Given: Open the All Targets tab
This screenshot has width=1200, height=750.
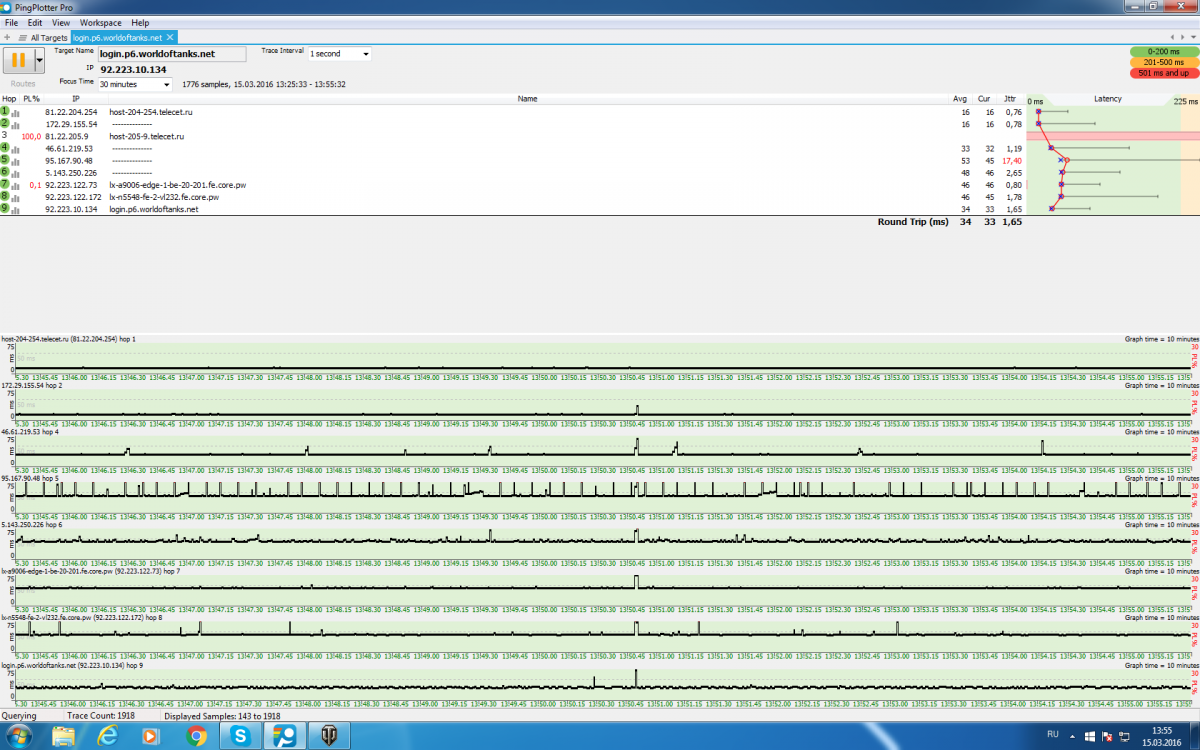Looking at the screenshot, I should point(42,37).
